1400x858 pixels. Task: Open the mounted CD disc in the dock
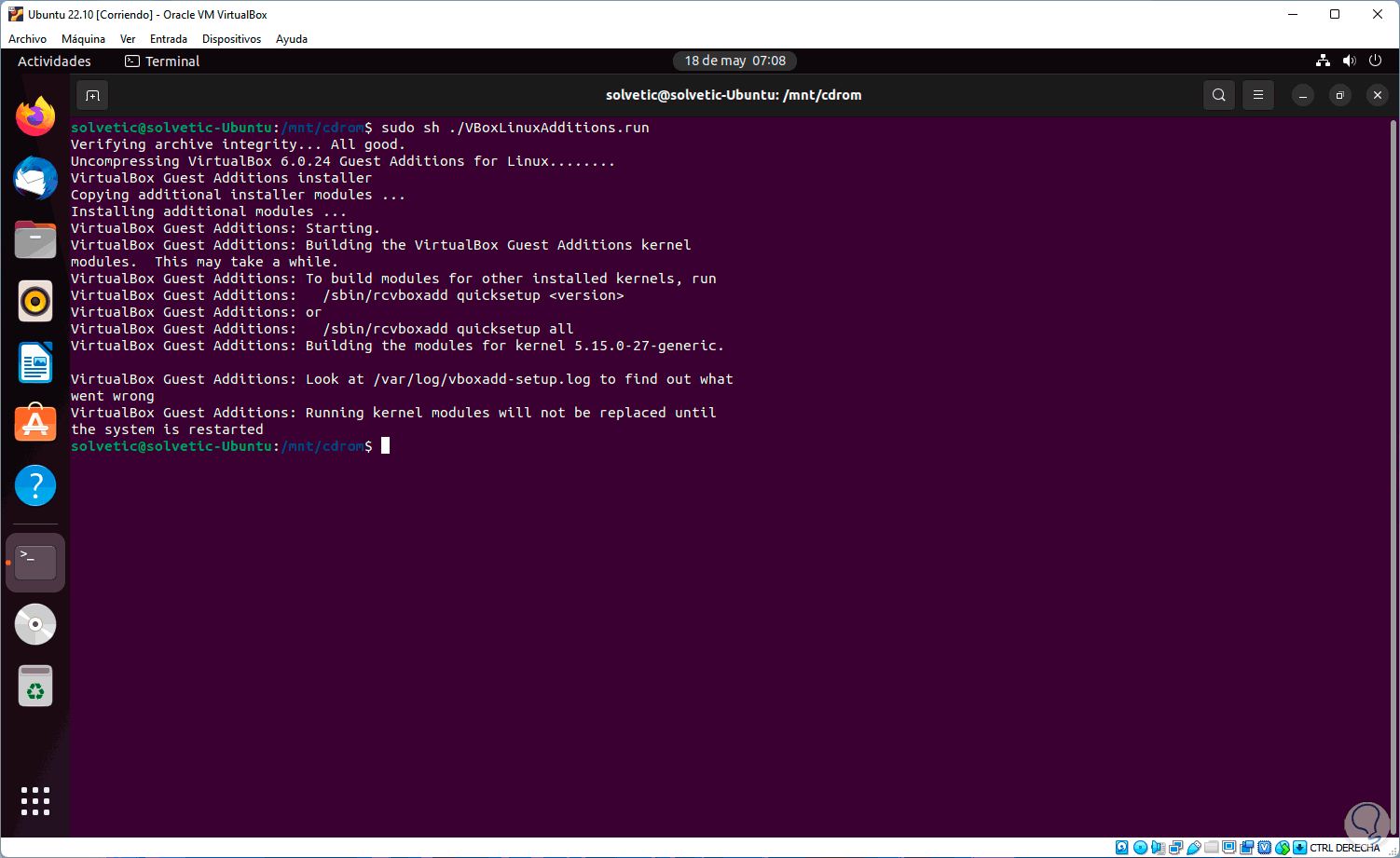point(35,624)
